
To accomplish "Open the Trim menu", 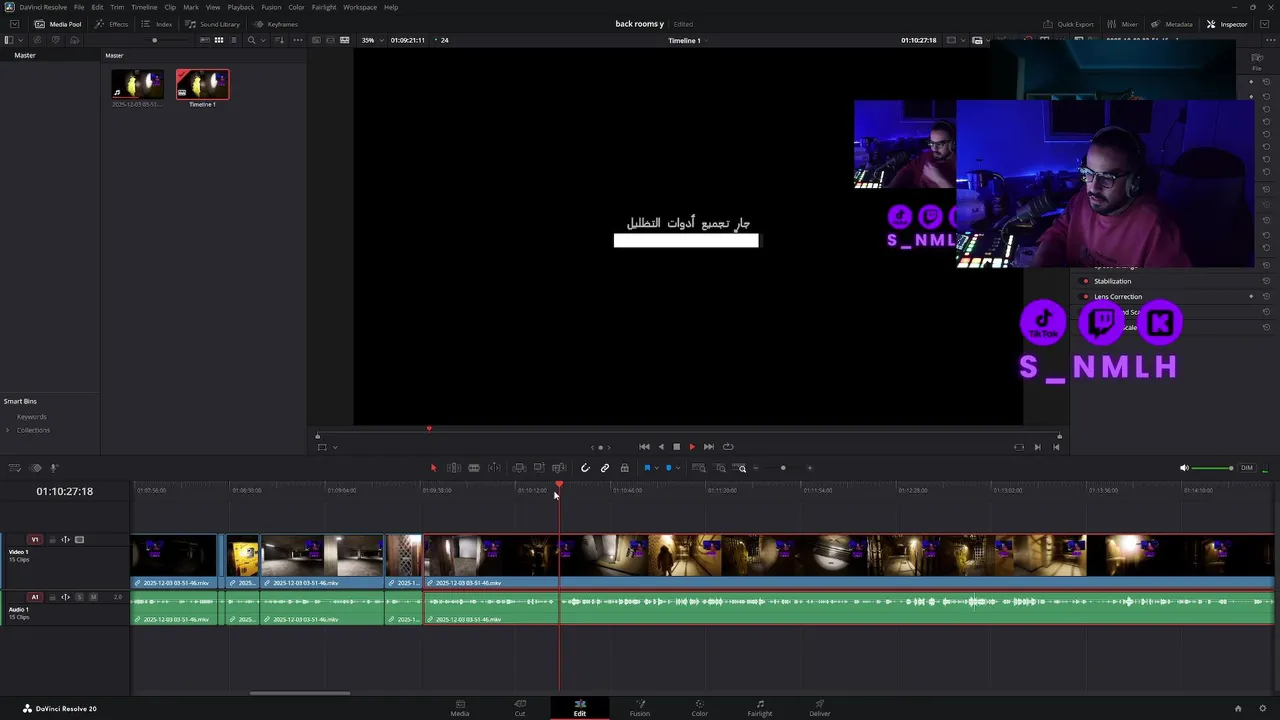I will click(x=117, y=7).
